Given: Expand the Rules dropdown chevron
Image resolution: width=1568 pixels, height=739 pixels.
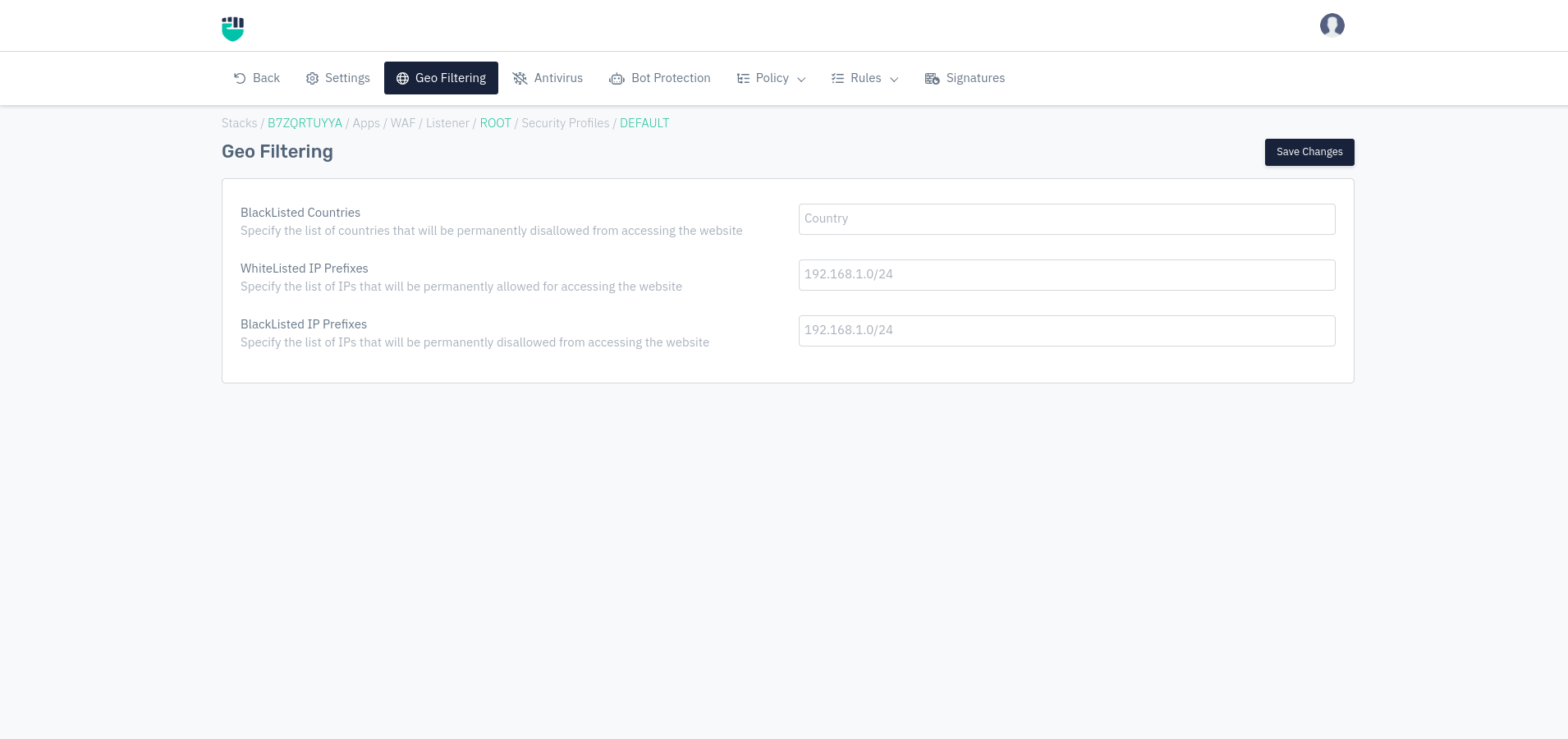Looking at the screenshot, I should point(894,80).
